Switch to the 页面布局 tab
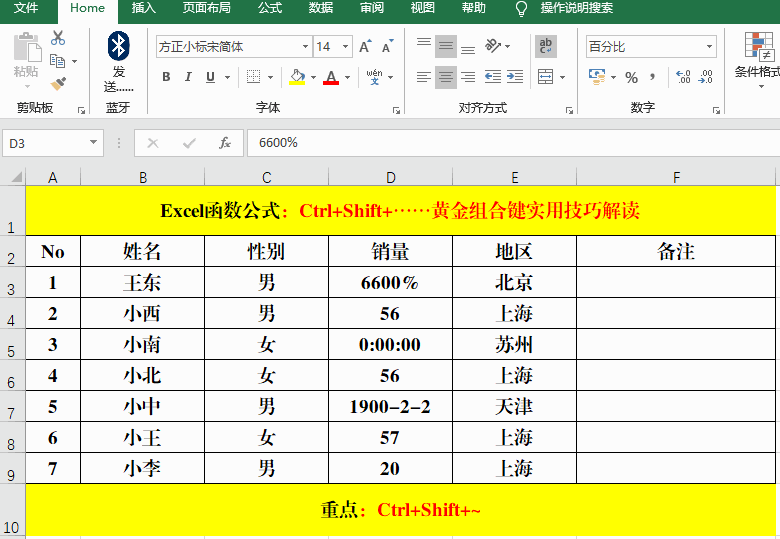The width and height of the screenshot is (780, 539). (206, 8)
